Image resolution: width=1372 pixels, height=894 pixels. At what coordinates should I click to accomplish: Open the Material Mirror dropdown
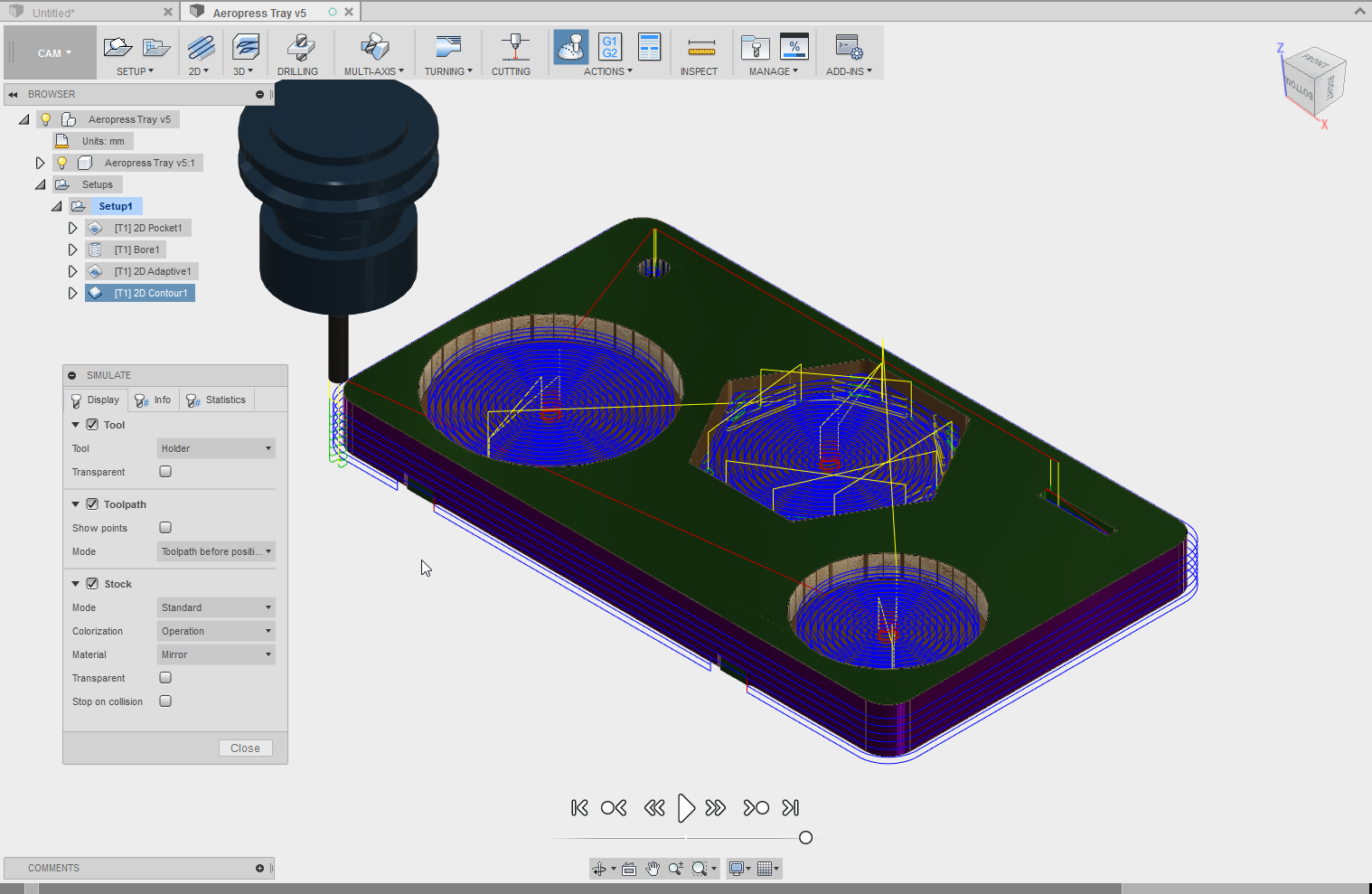[216, 654]
